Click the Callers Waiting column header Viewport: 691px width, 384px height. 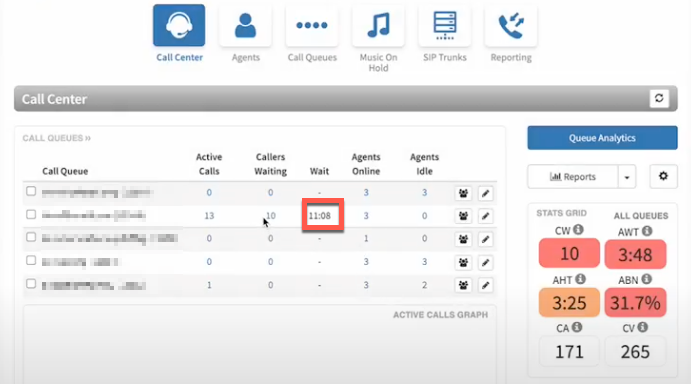tap(270, 164)
